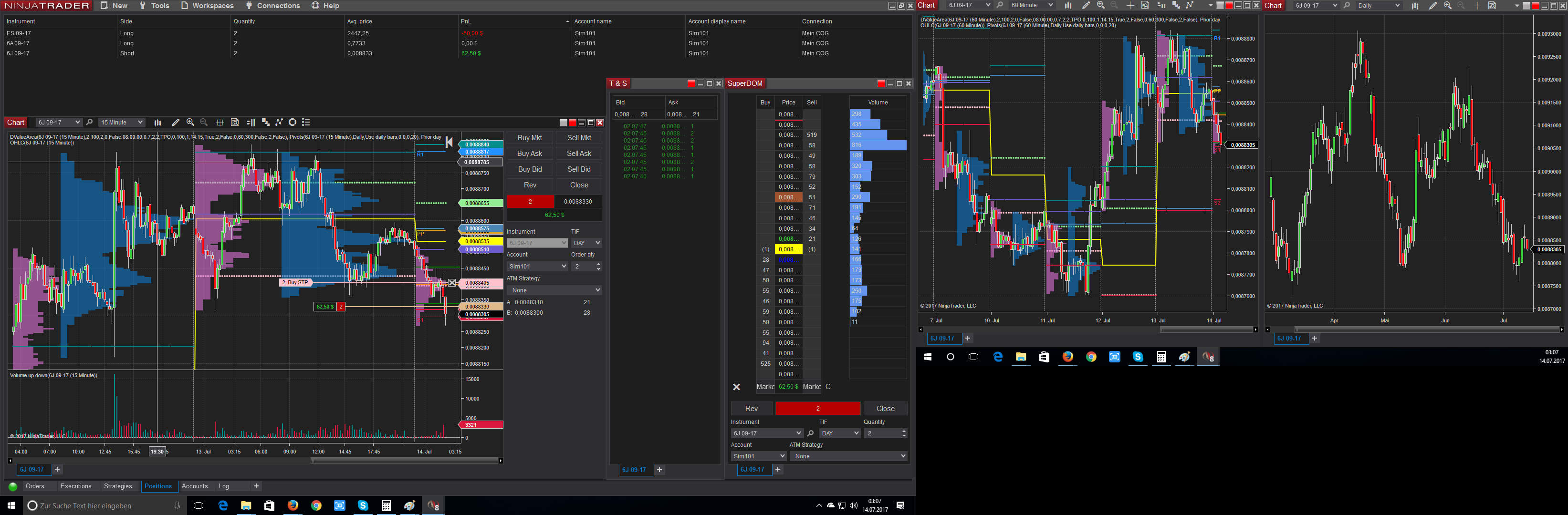Open the Tools menu
The image size is (1568, 515).
[x=154, y=5]
